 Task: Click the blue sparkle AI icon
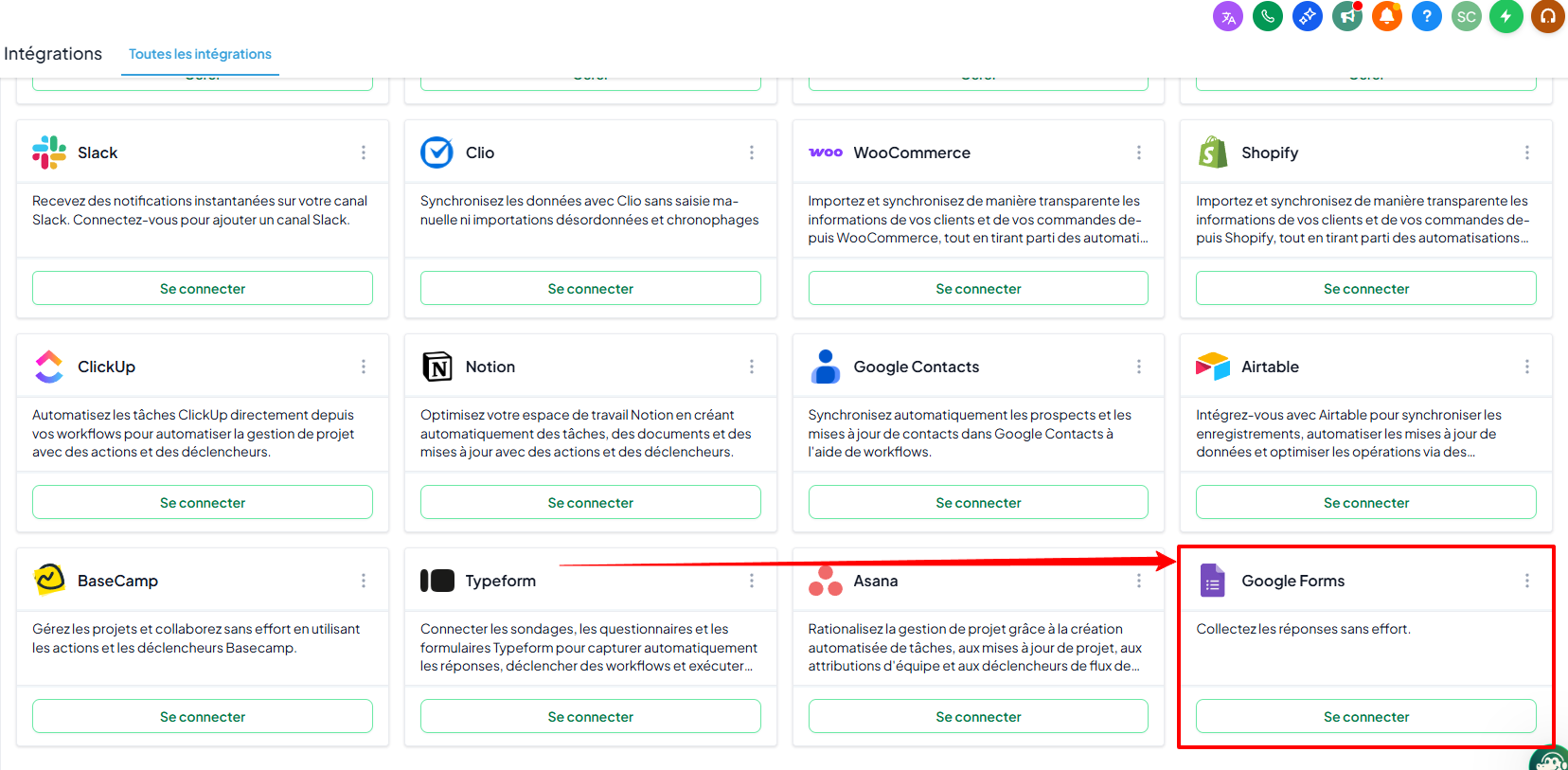pos(1308,16)
